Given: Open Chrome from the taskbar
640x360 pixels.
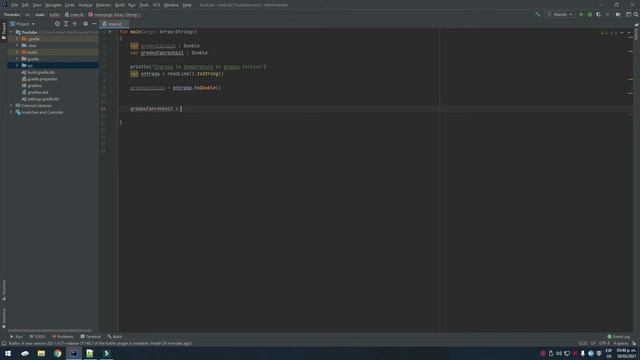Looking at the screenshot, I should (58, 353).
